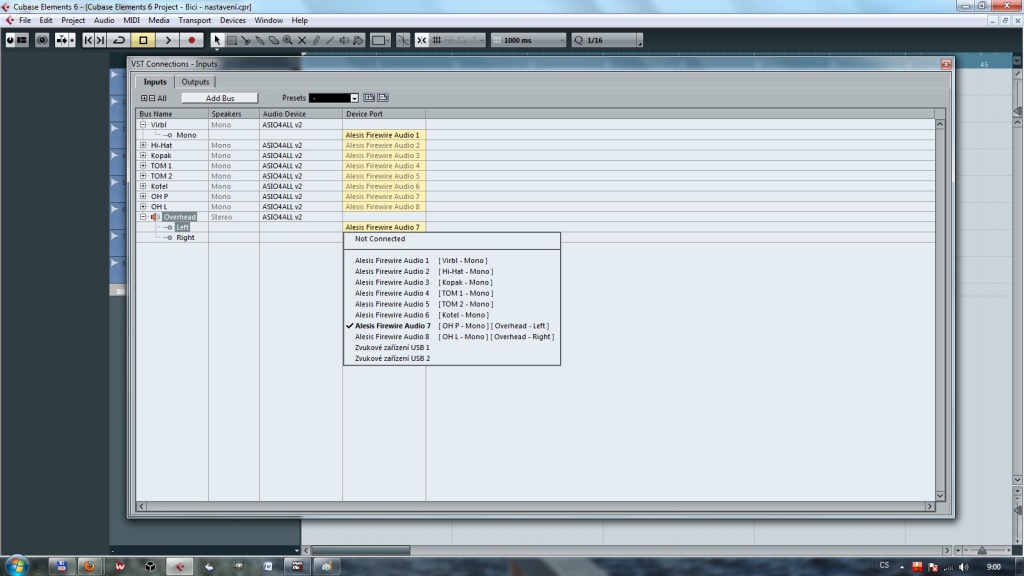Switch to the Outputs tab
Screen dimensions: 1024x576
(x=195, y=82)
